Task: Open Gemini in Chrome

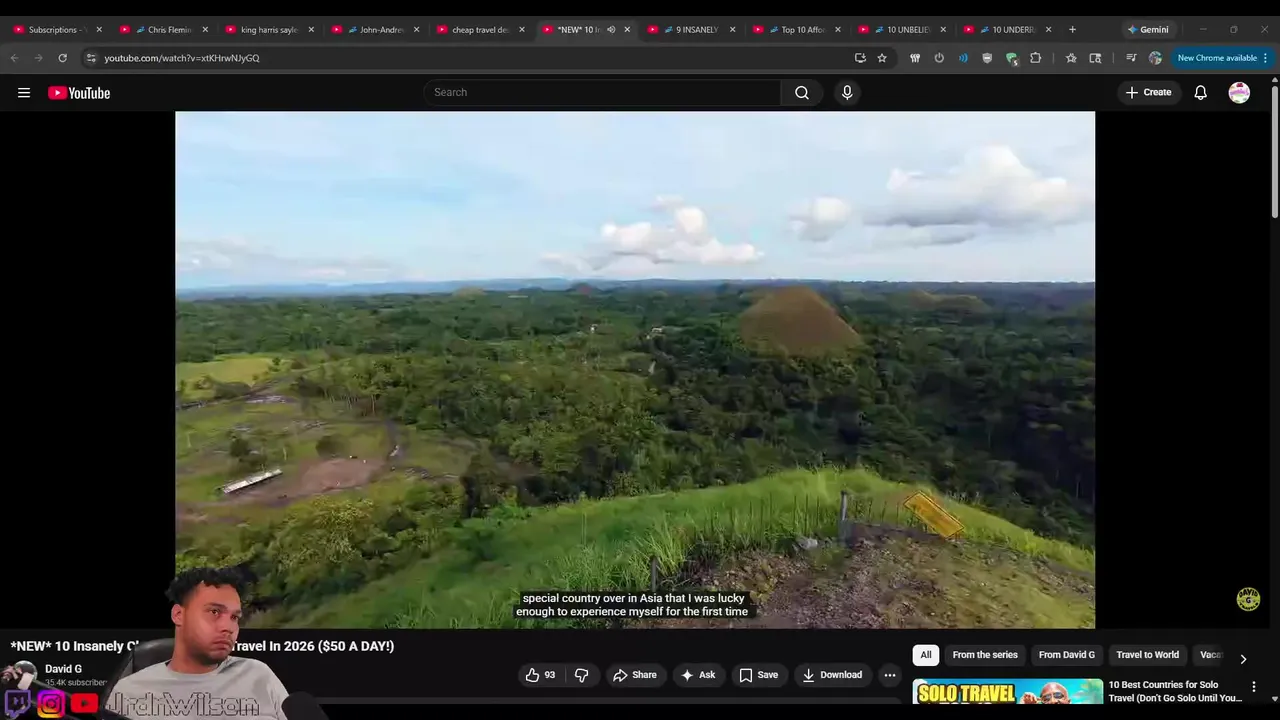Action: tap(1148, 30)
